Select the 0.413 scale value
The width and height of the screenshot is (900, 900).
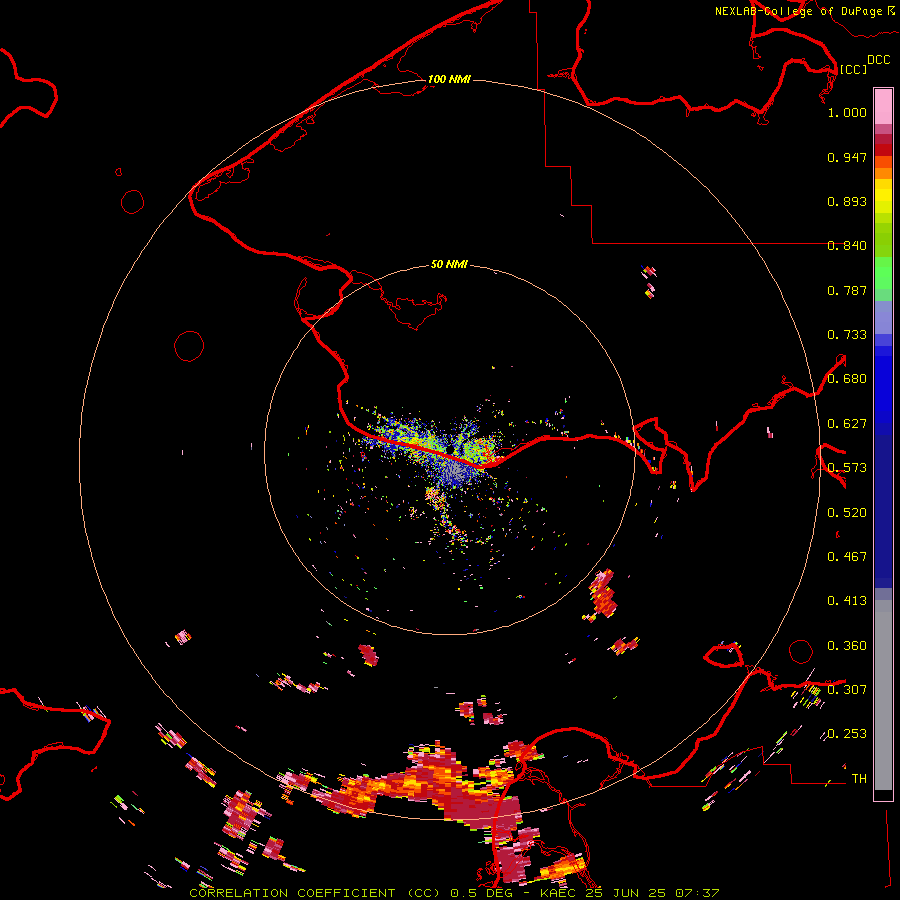point(847,601)
